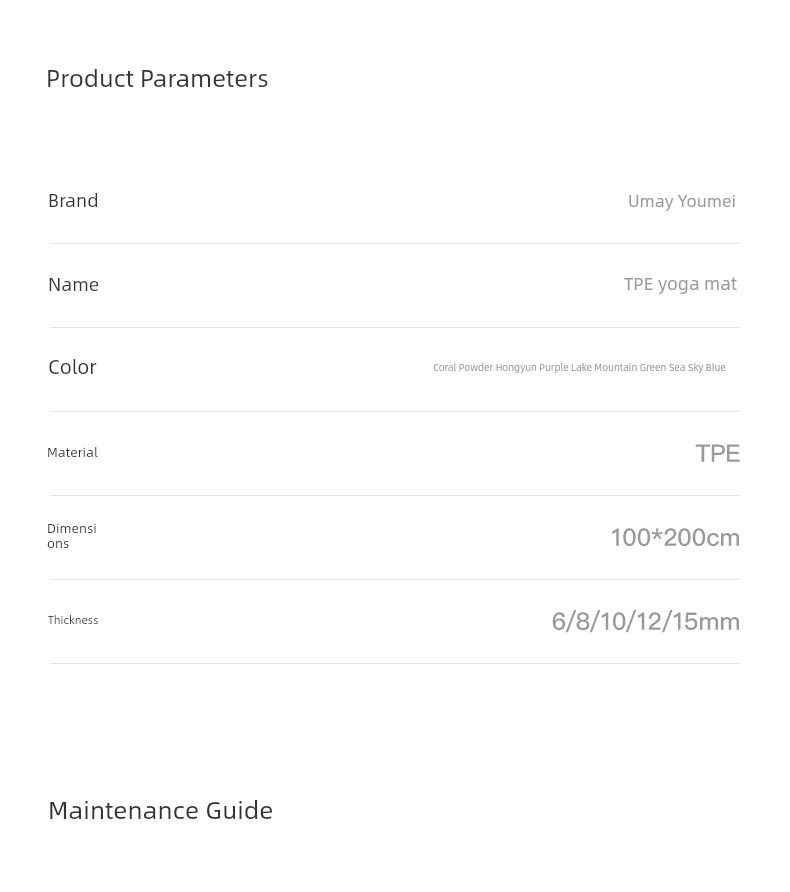Select the Color row label
This screenshot has height=892, width=790.
pos(72,367)
